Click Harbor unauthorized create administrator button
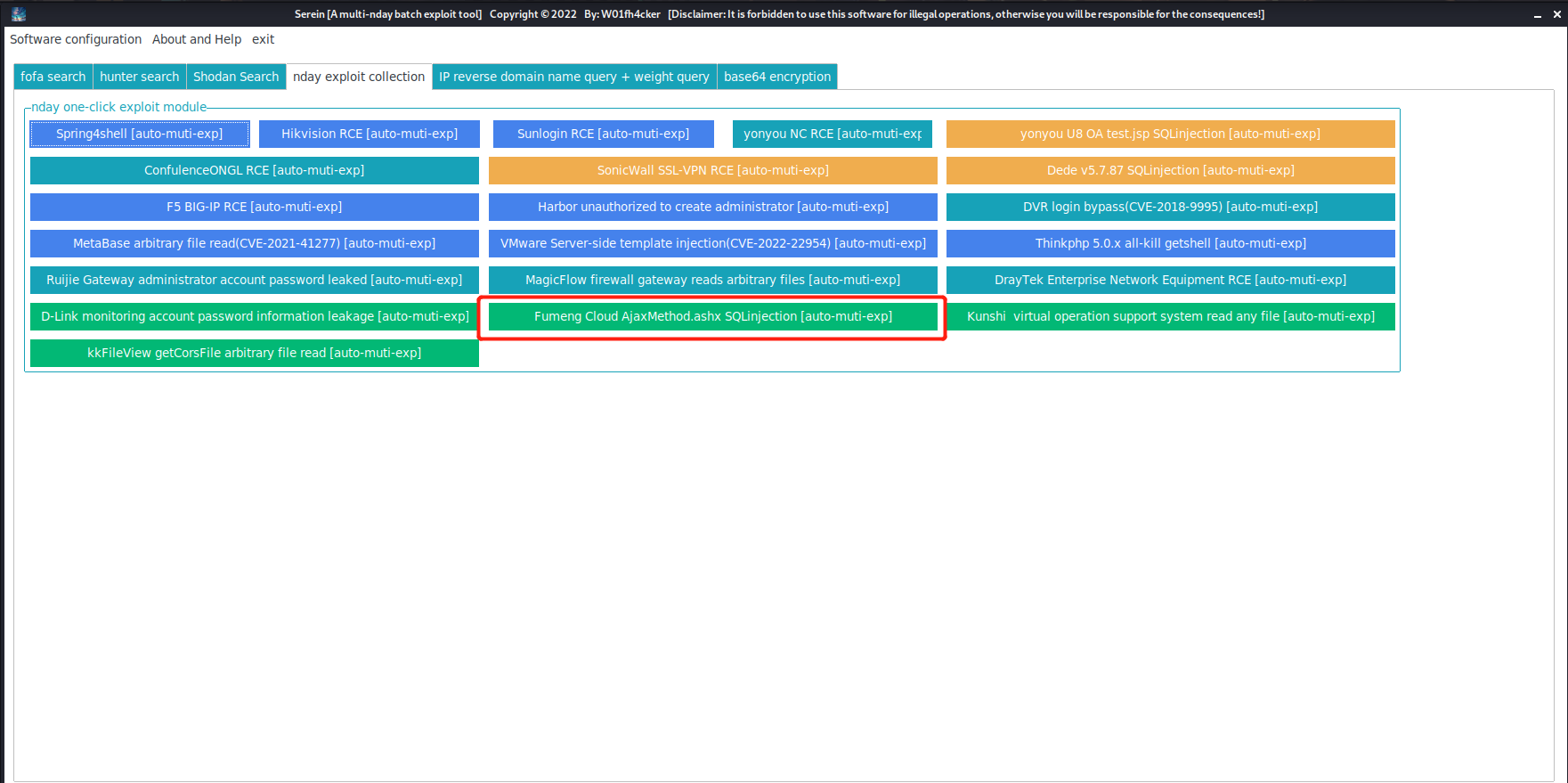1568x783 pixels. click(x=712, y=207)
